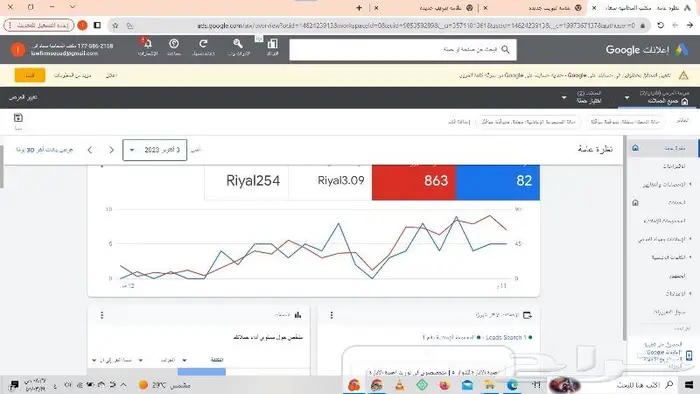Screen dimensions: 700x394
Task: Click the change view link in the dark bar
Action: [23, 97]
